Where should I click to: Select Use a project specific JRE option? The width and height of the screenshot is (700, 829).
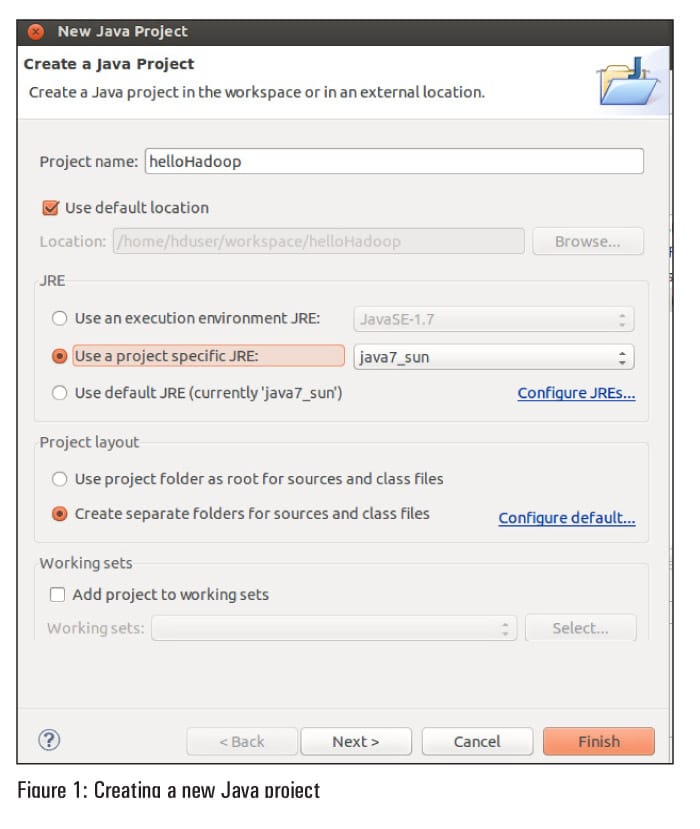[x=59, y=356]
